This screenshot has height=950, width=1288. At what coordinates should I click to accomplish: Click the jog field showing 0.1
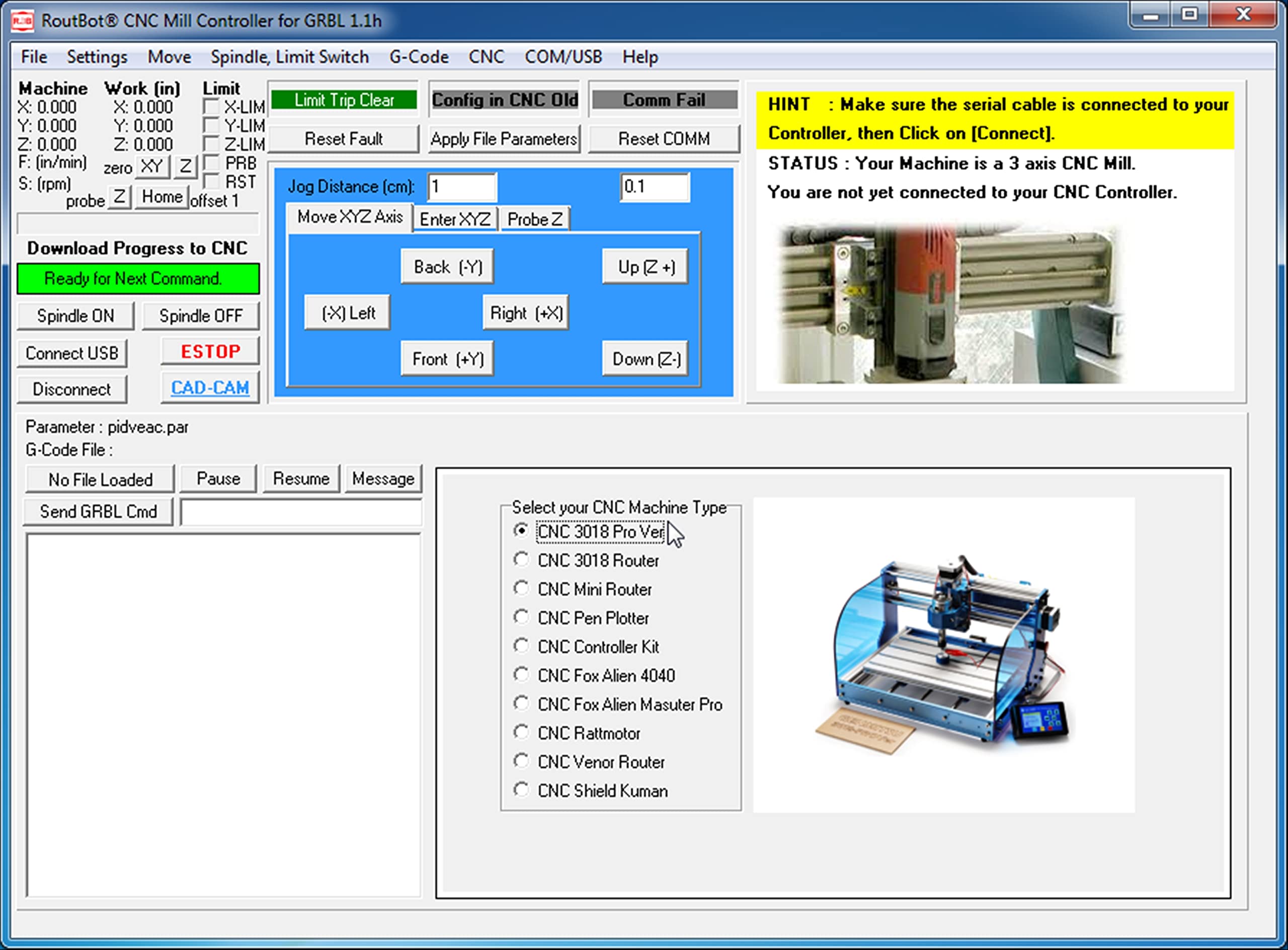(x=655, y=187)
